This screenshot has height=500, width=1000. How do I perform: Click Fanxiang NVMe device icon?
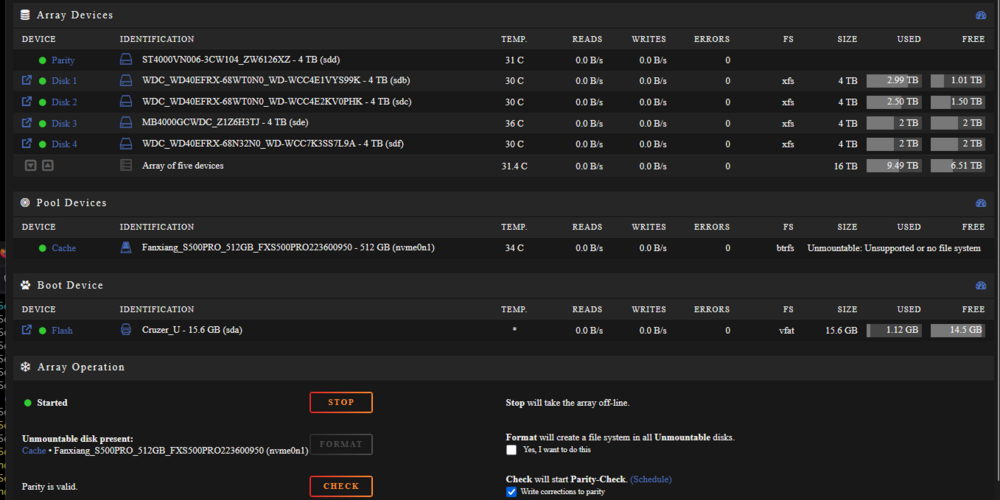click(126, 247)
